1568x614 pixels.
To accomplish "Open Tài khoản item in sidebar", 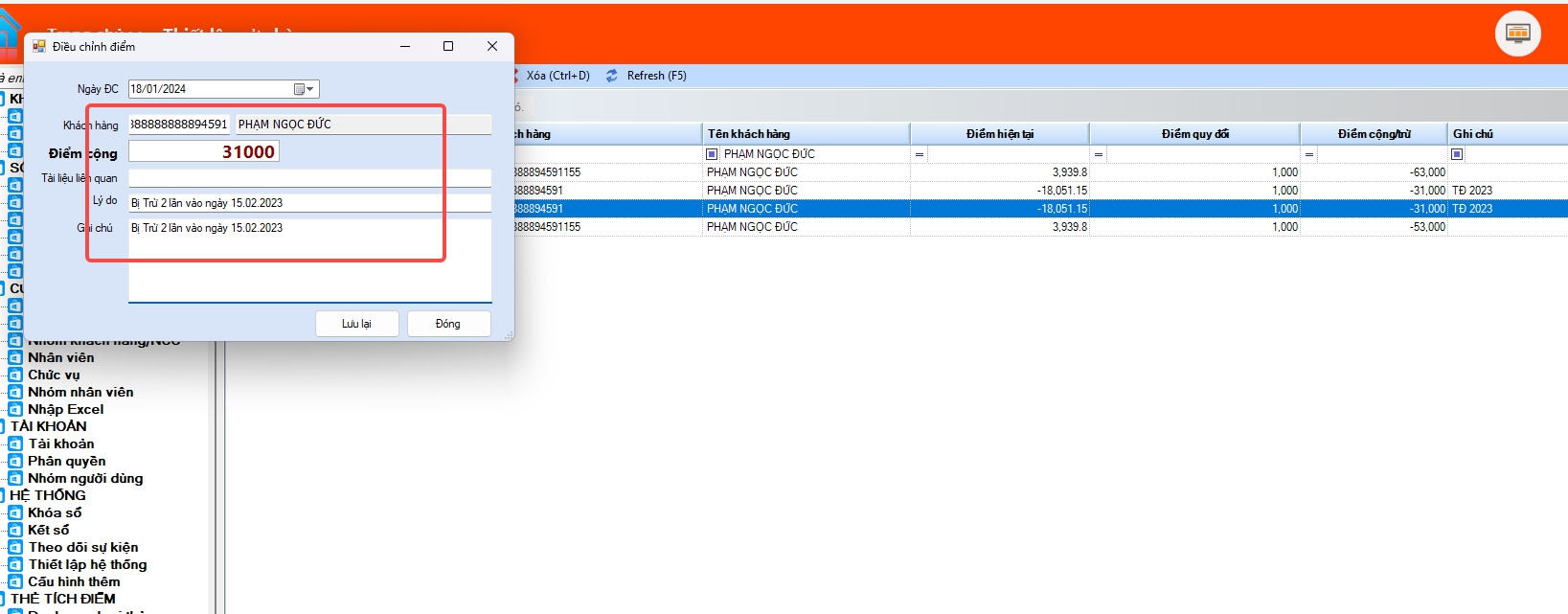I will [61, 444].
